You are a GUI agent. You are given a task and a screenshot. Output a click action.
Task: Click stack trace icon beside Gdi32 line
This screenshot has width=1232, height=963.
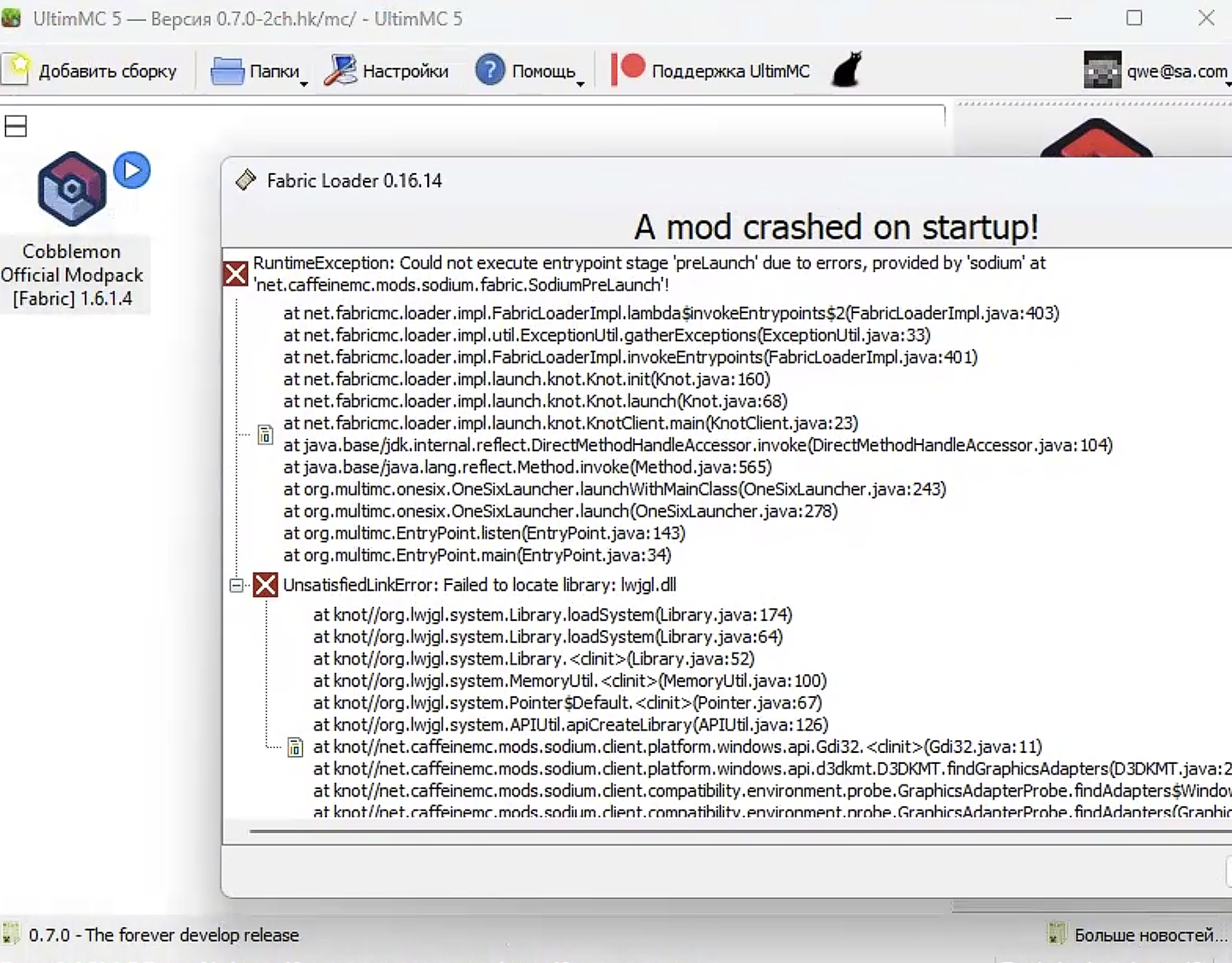(x=295, y=747)
